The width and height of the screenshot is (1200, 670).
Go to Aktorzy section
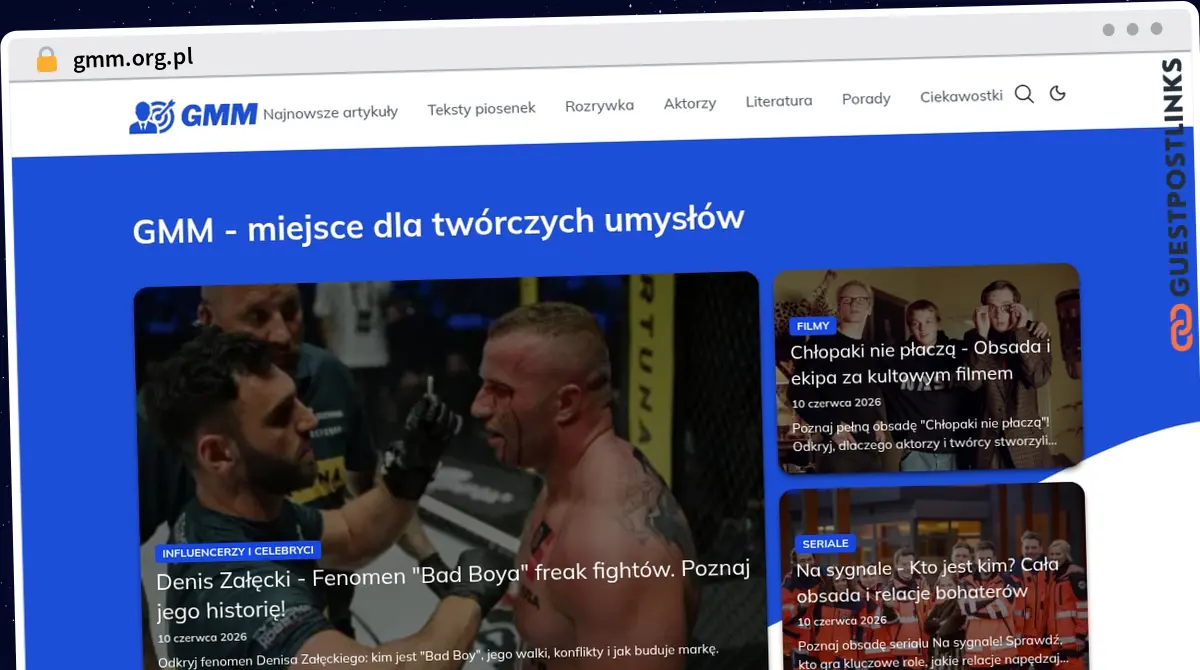(x=690, y=103)
